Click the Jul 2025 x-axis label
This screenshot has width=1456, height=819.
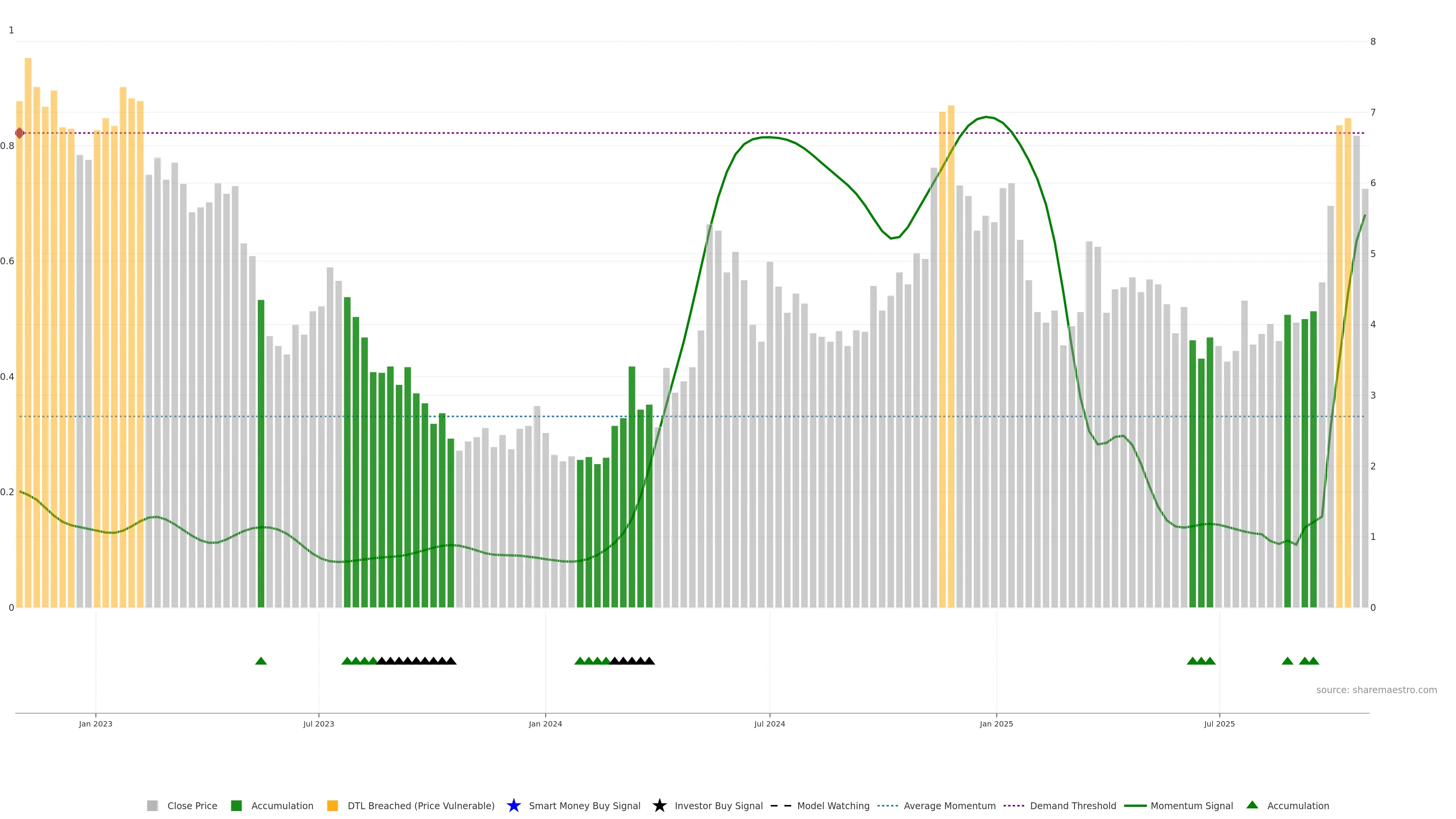(1219, 724)
